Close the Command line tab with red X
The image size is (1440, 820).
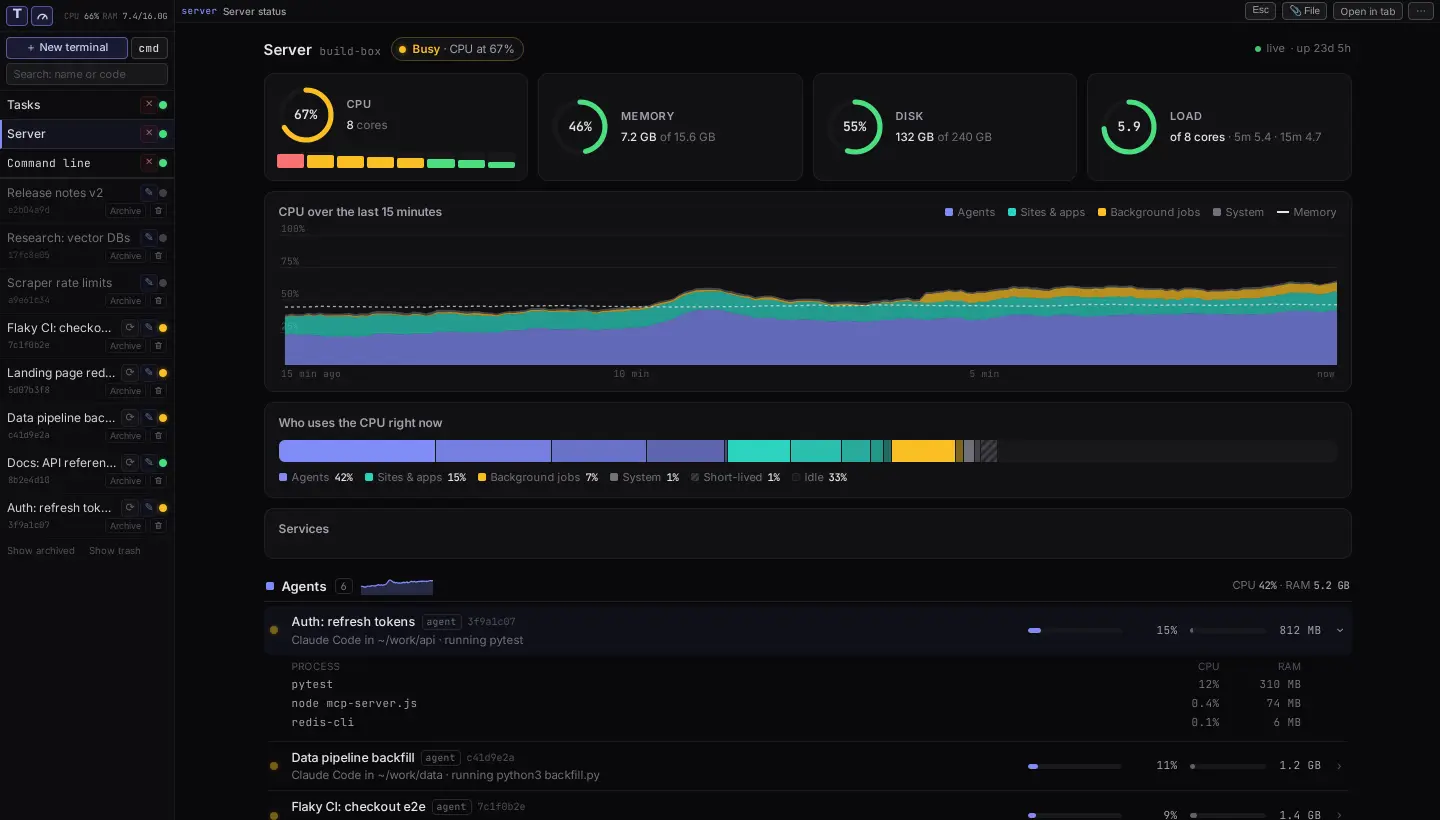click(x=149, y=163)
